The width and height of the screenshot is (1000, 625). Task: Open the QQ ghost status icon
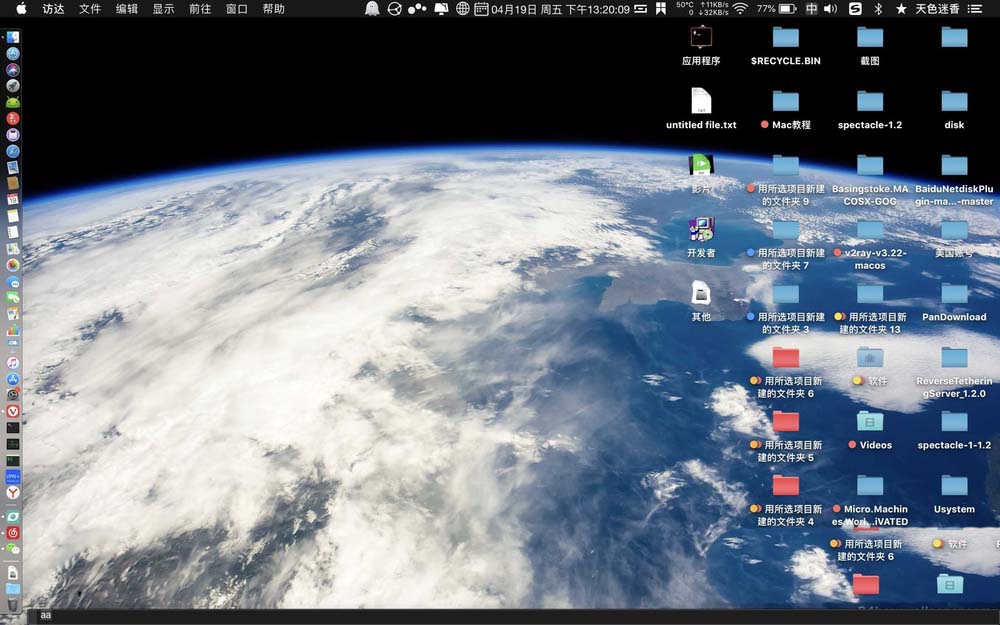point(372,9)
